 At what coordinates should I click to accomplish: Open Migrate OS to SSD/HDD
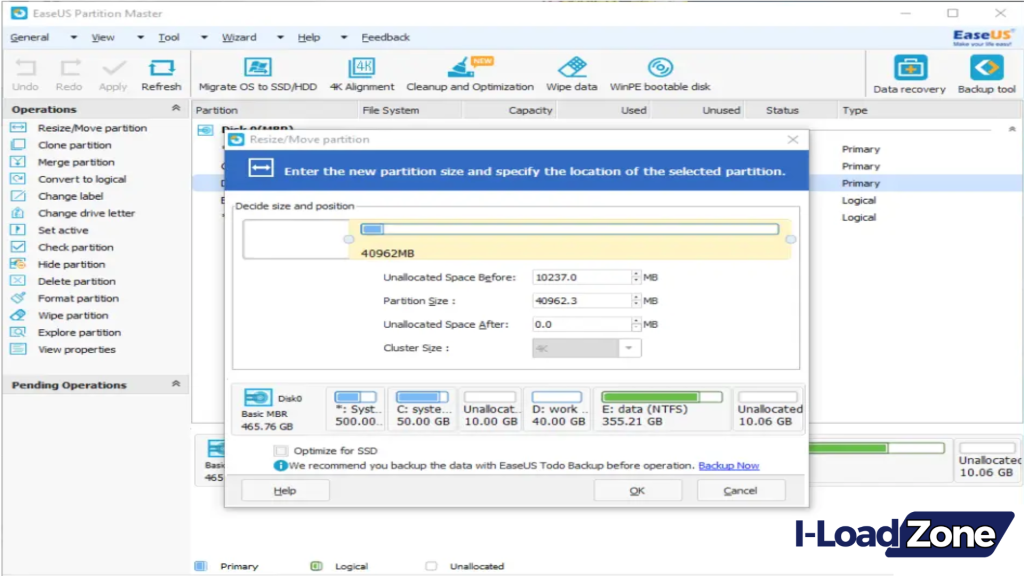pyautogui.click(x=258, y=73)
